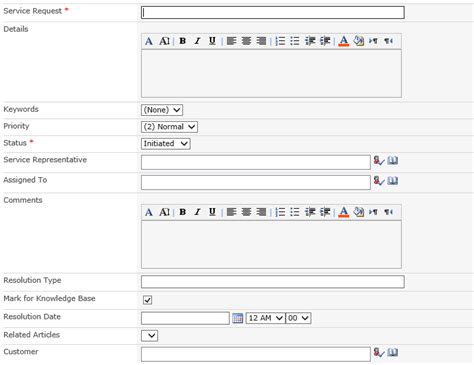Pick highlight color in Comments toolbar
This screenshot has width=474, height=365.
click(x=359, y=212)
